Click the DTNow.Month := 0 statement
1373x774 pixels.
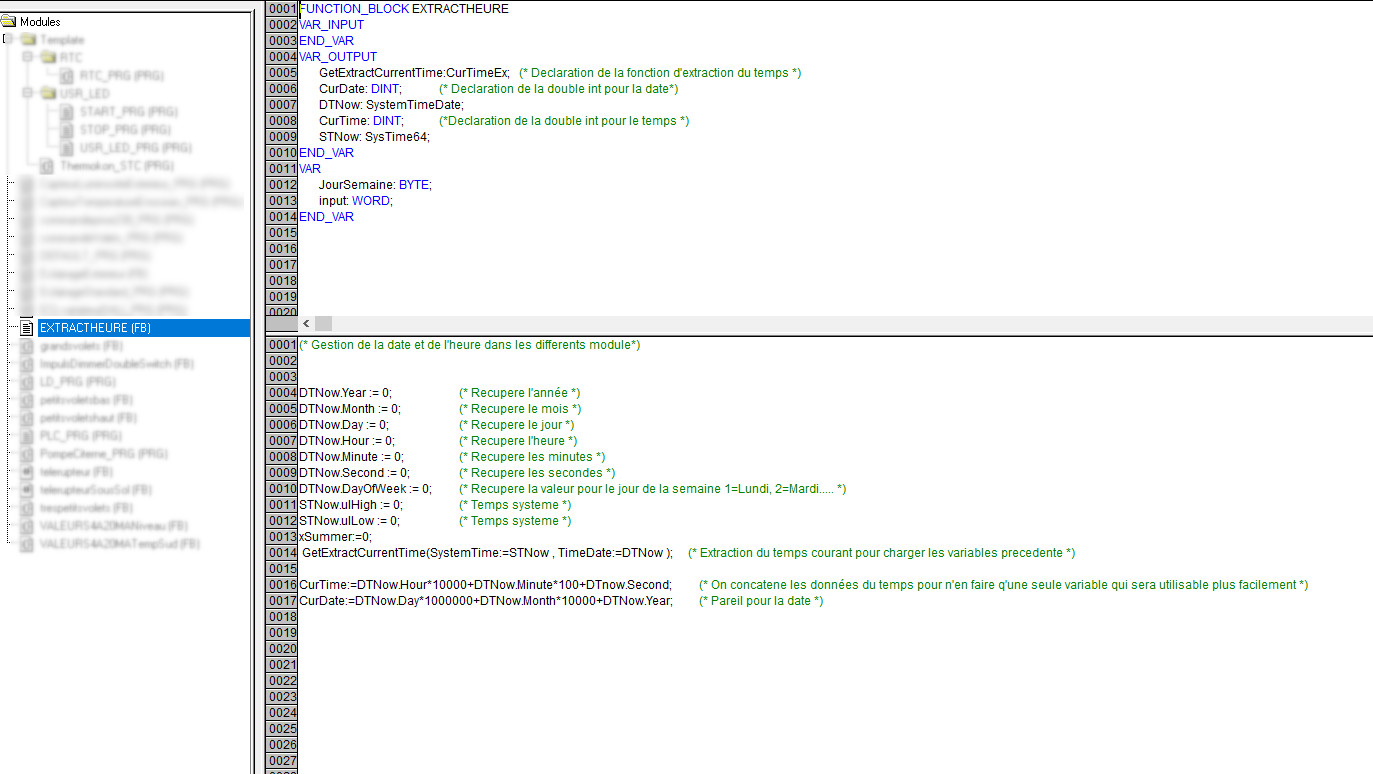pos(349,409)
